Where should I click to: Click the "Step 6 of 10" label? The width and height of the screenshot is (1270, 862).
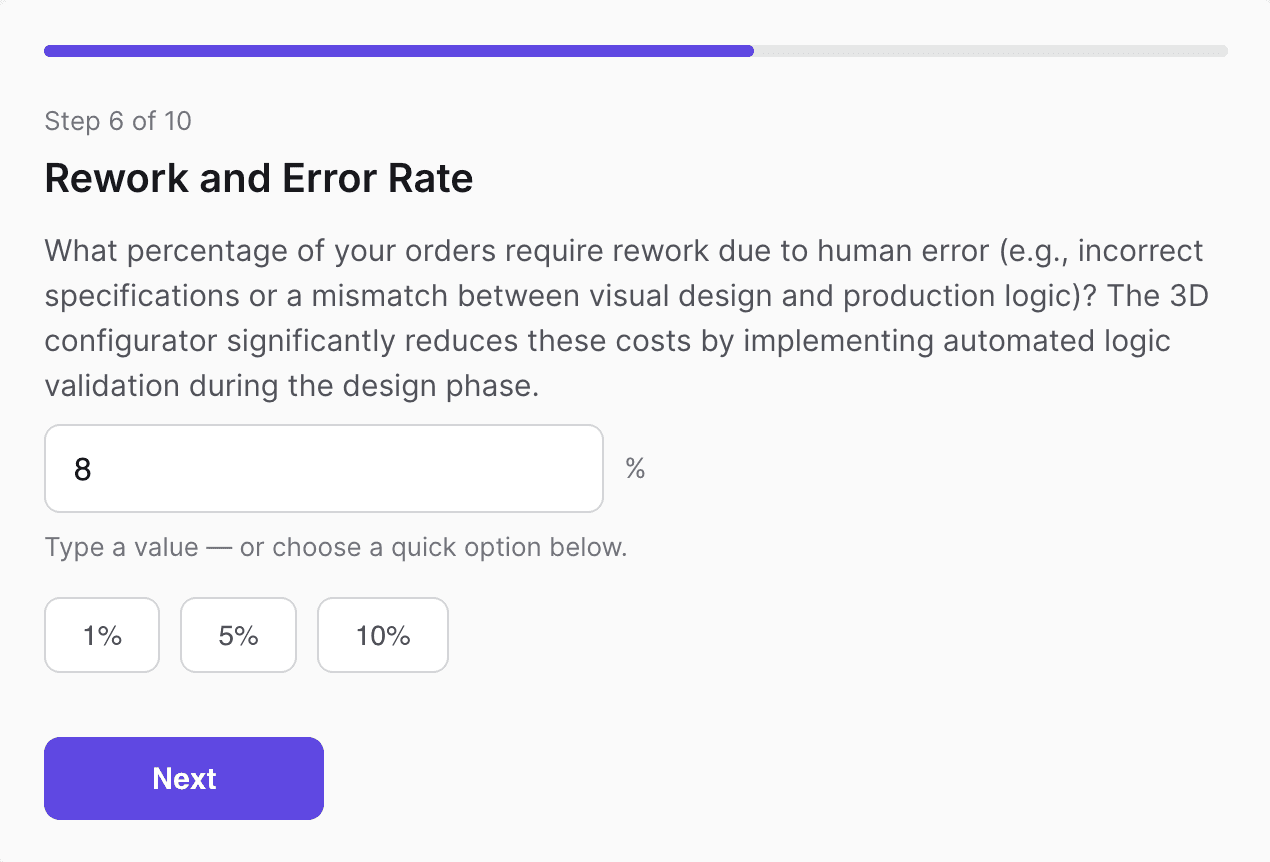tap(118, 122)
